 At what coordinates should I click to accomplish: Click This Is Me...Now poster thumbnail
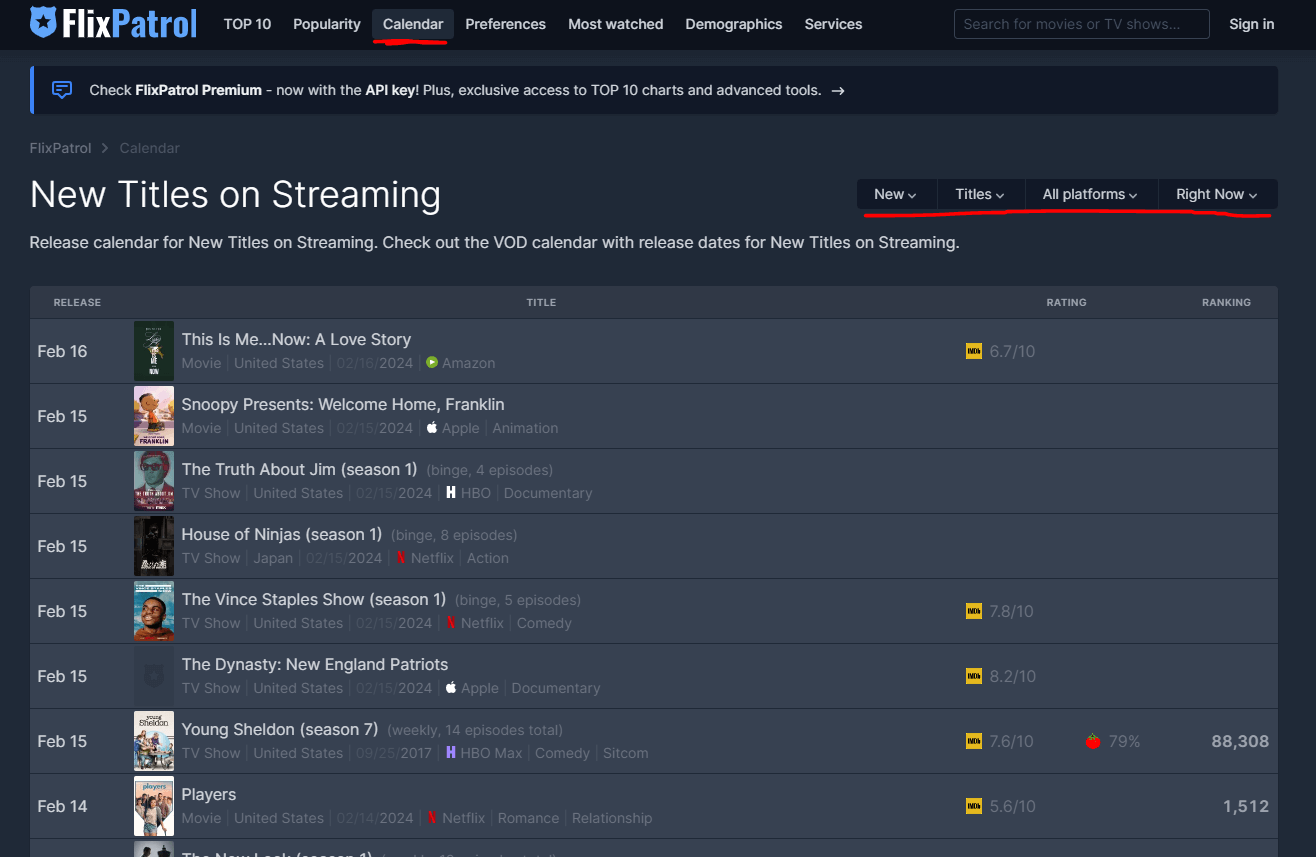(154, 351)
